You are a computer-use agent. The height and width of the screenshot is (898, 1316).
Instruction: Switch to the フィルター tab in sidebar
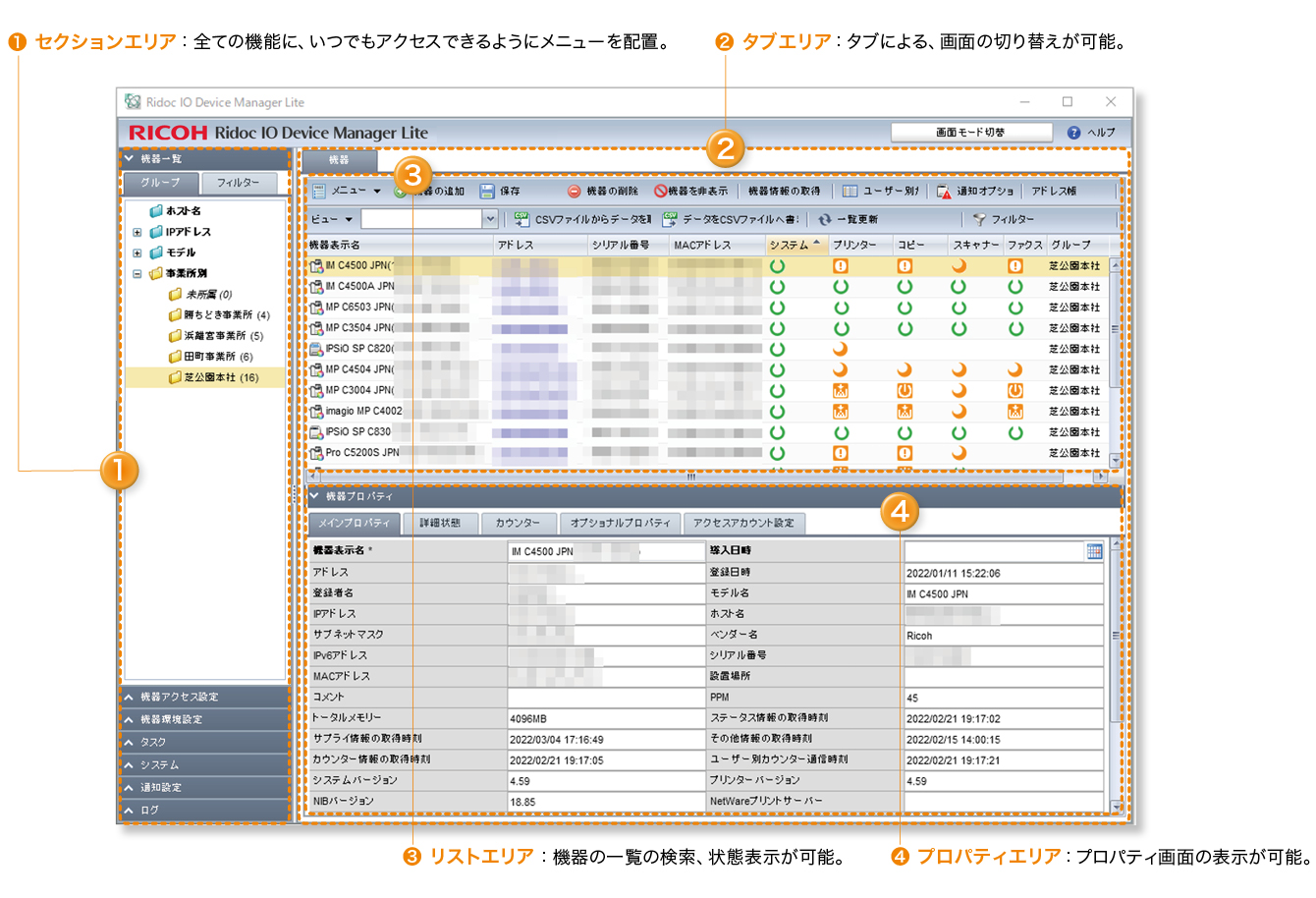point(238,183)
